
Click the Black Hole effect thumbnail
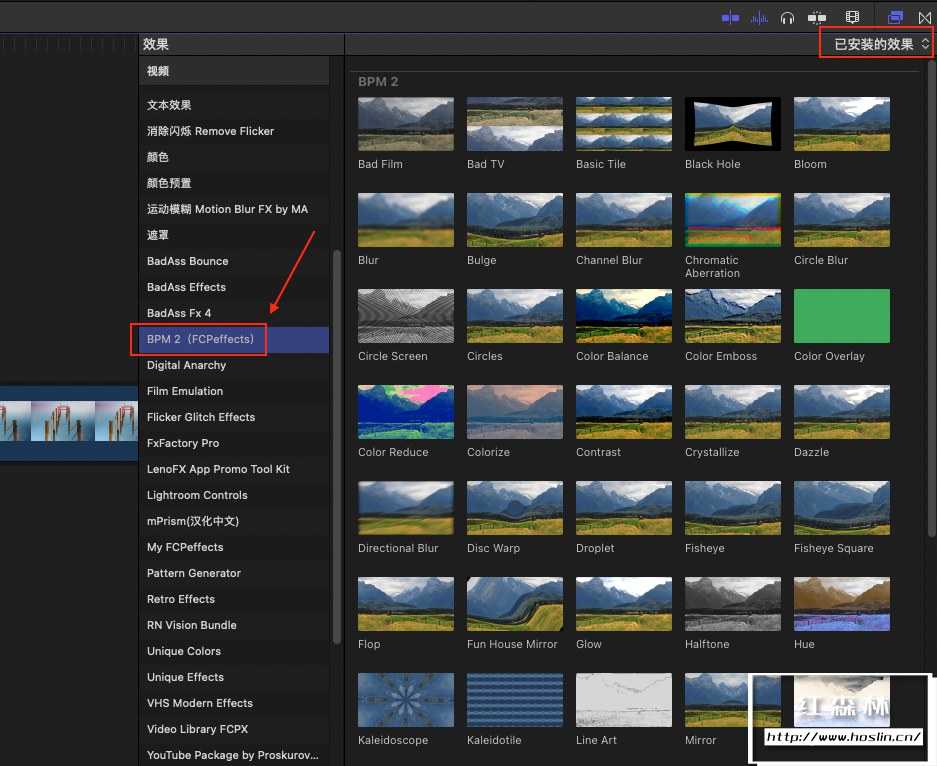[x=732, y=124]
